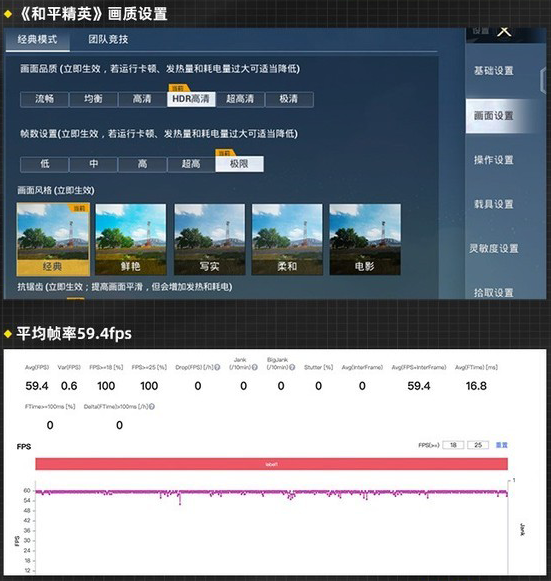Click help icon next to Jank (/10min)
This screenshot has width=551, height=581.
pos(255,368)
